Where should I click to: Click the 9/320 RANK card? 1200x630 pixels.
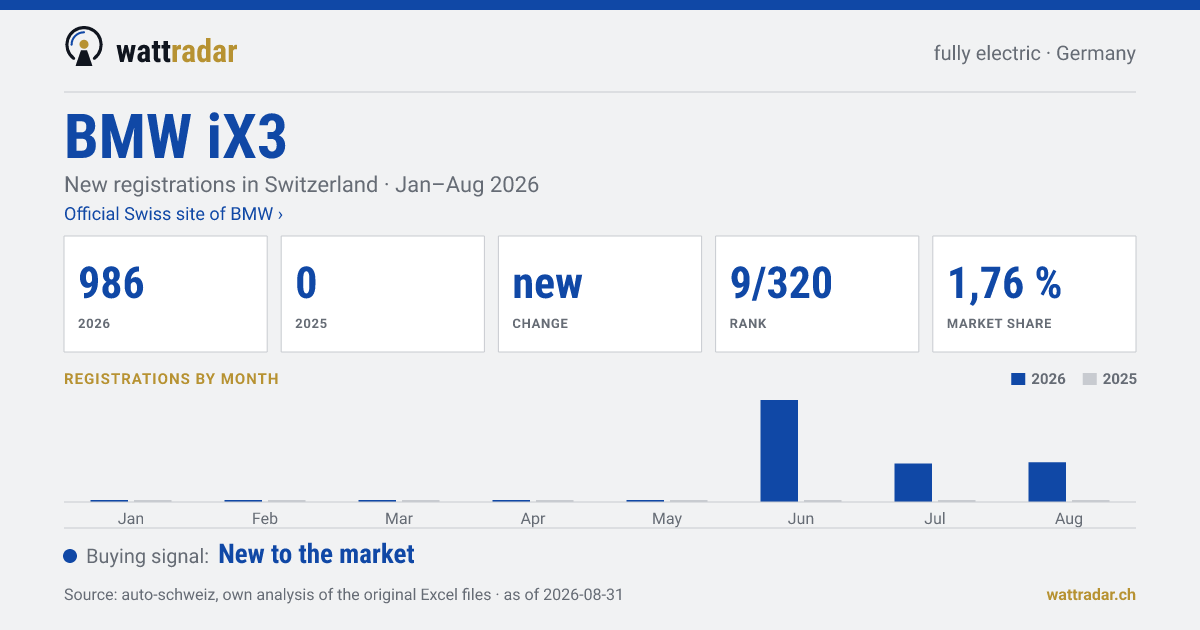tap(817, 294)
